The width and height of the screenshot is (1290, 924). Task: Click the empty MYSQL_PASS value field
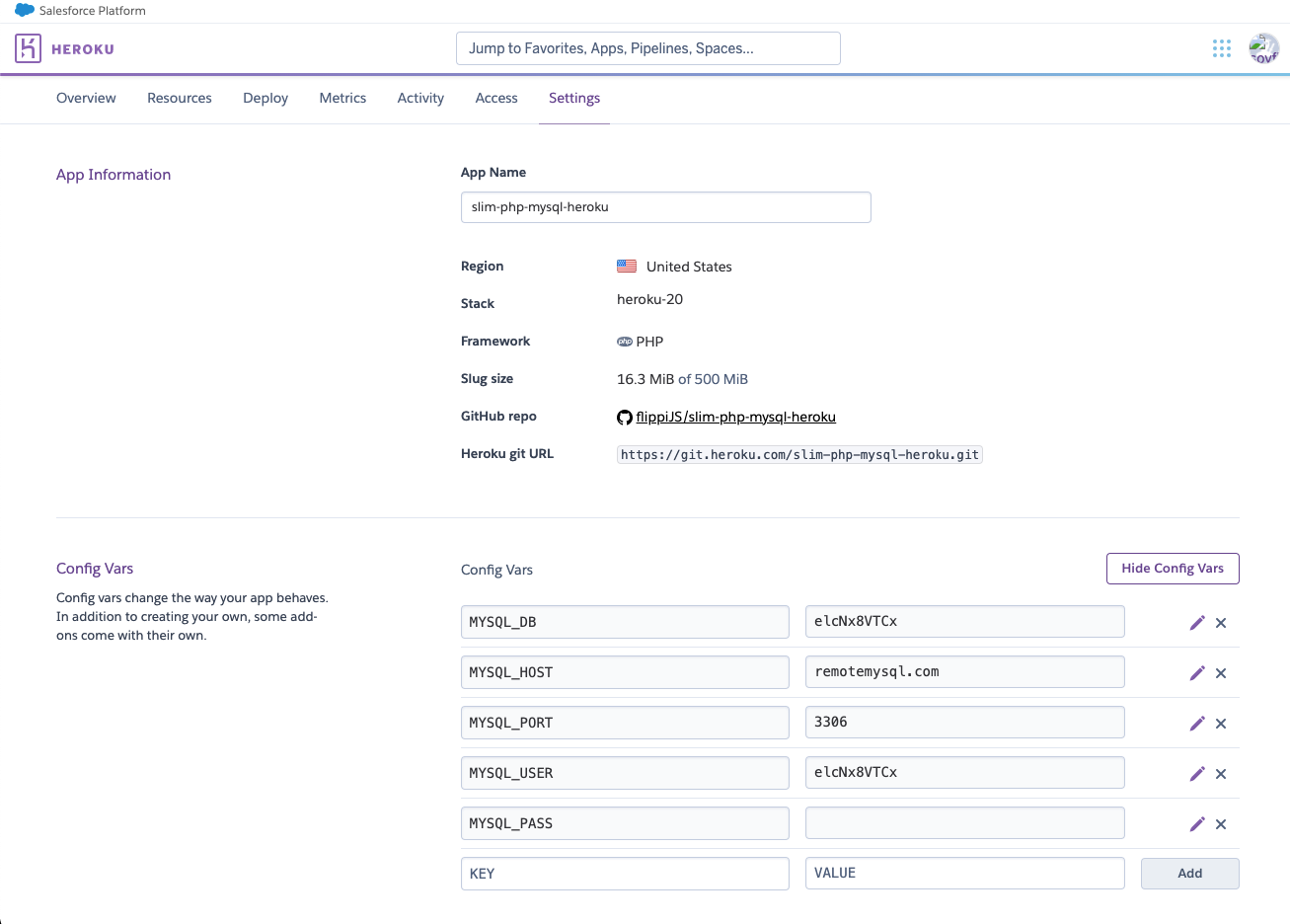[965, 823]
